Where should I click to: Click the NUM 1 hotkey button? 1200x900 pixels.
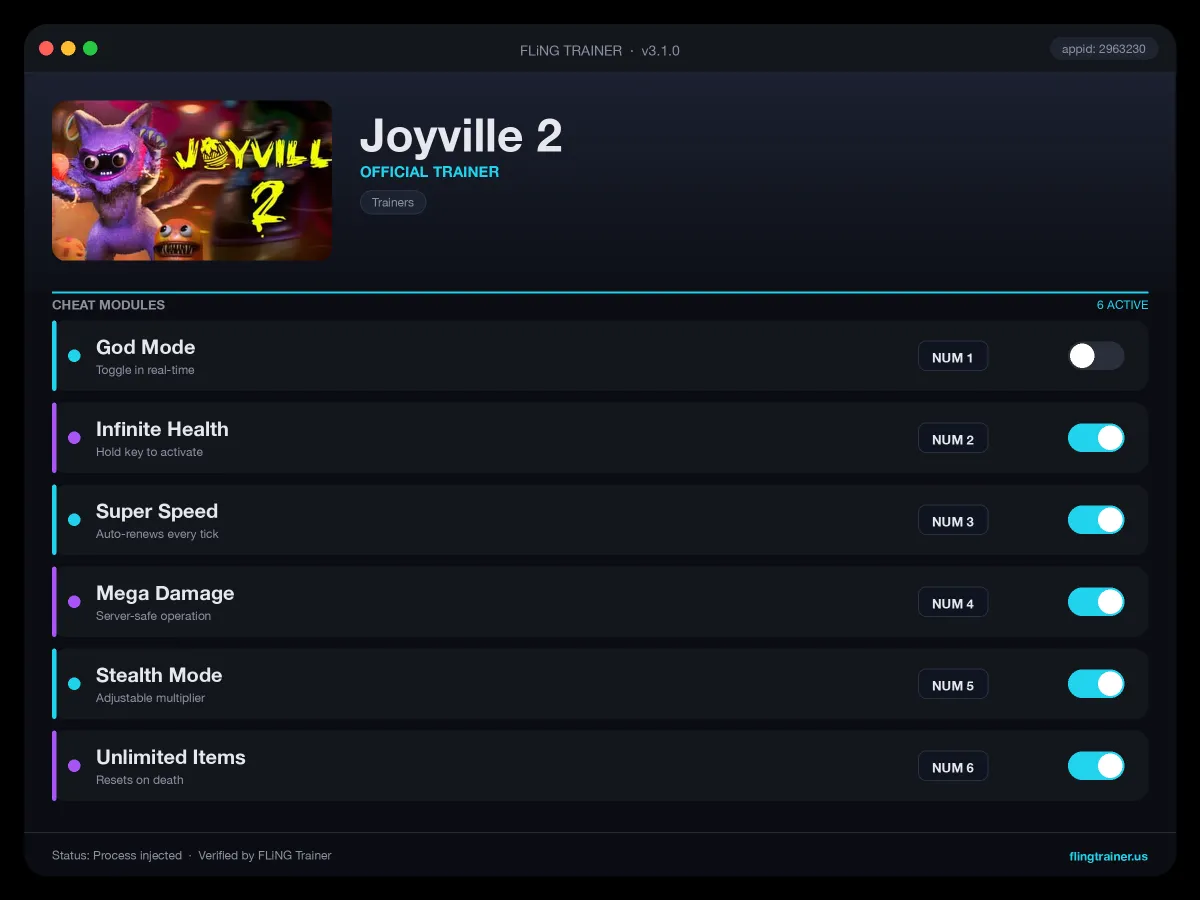click(953, 357)
